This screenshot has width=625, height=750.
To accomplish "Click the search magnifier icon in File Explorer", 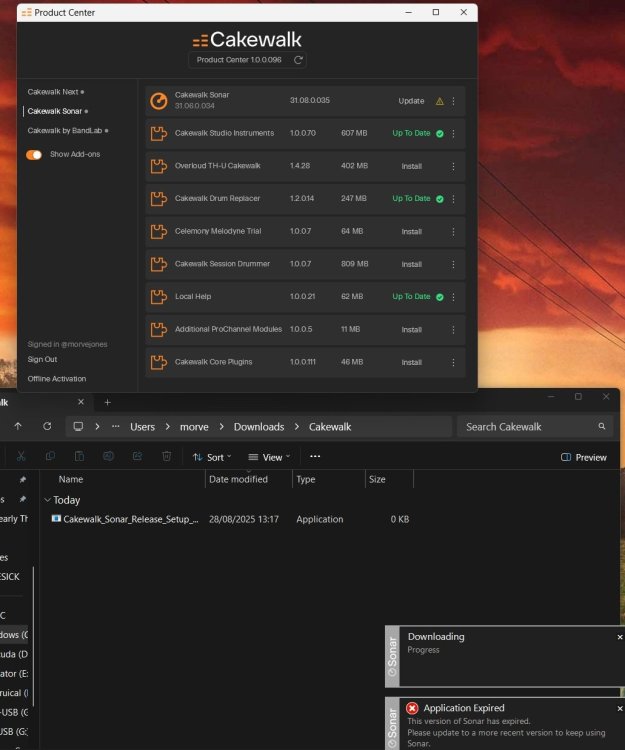I will (x=602, y=426).
